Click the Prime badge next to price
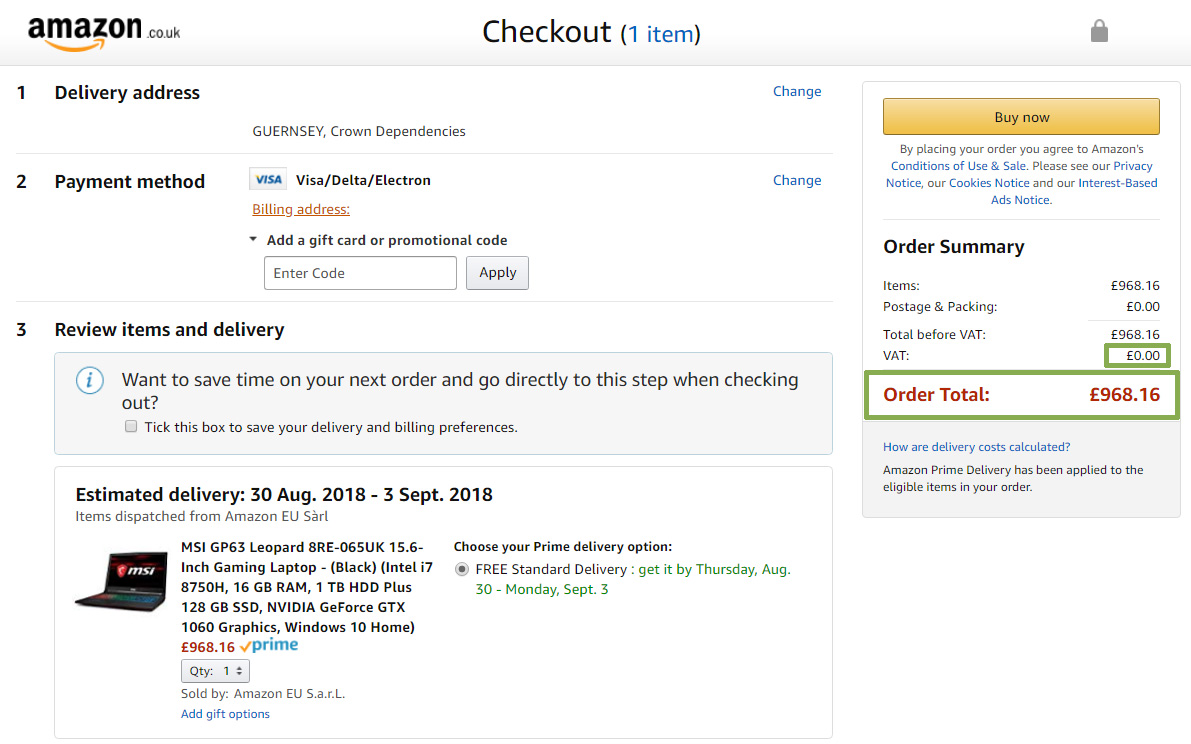The image size is (1191, 744). [x=269, y=646]
